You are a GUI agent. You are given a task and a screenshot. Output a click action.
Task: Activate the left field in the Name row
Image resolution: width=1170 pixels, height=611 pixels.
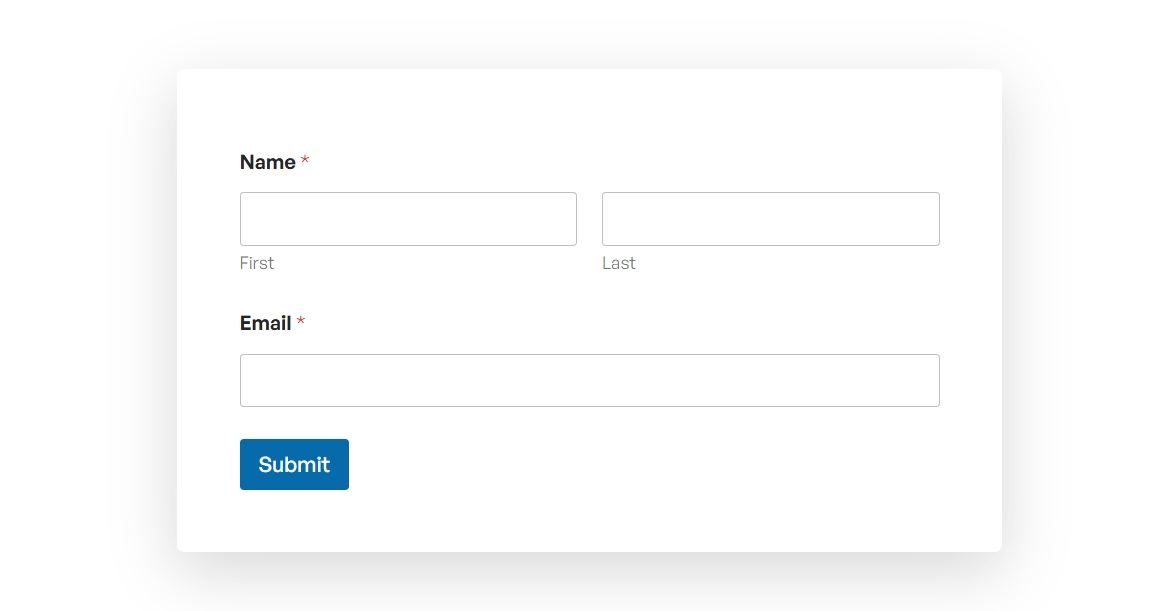coord(408,219)
